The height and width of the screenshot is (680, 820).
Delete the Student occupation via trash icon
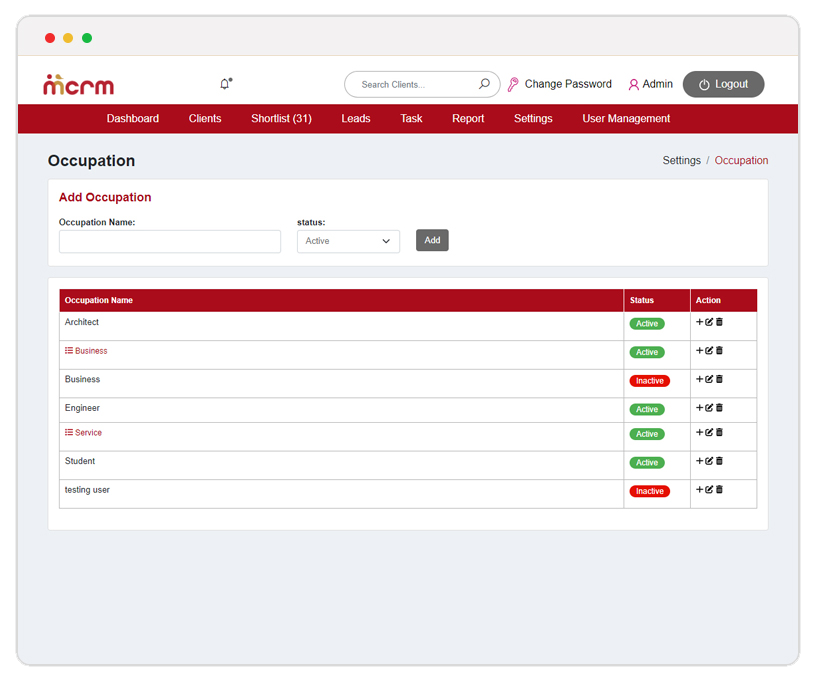(719, 461)
